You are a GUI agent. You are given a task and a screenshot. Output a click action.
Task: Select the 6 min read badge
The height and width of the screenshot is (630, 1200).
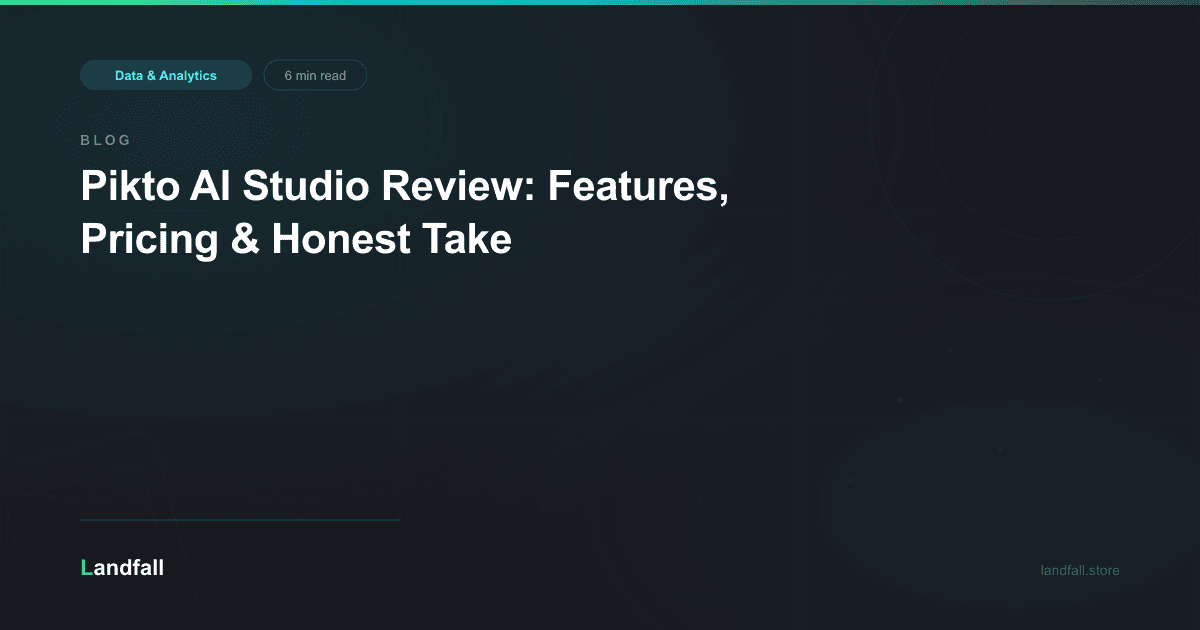pyautogui.click(x=314, y=74)
